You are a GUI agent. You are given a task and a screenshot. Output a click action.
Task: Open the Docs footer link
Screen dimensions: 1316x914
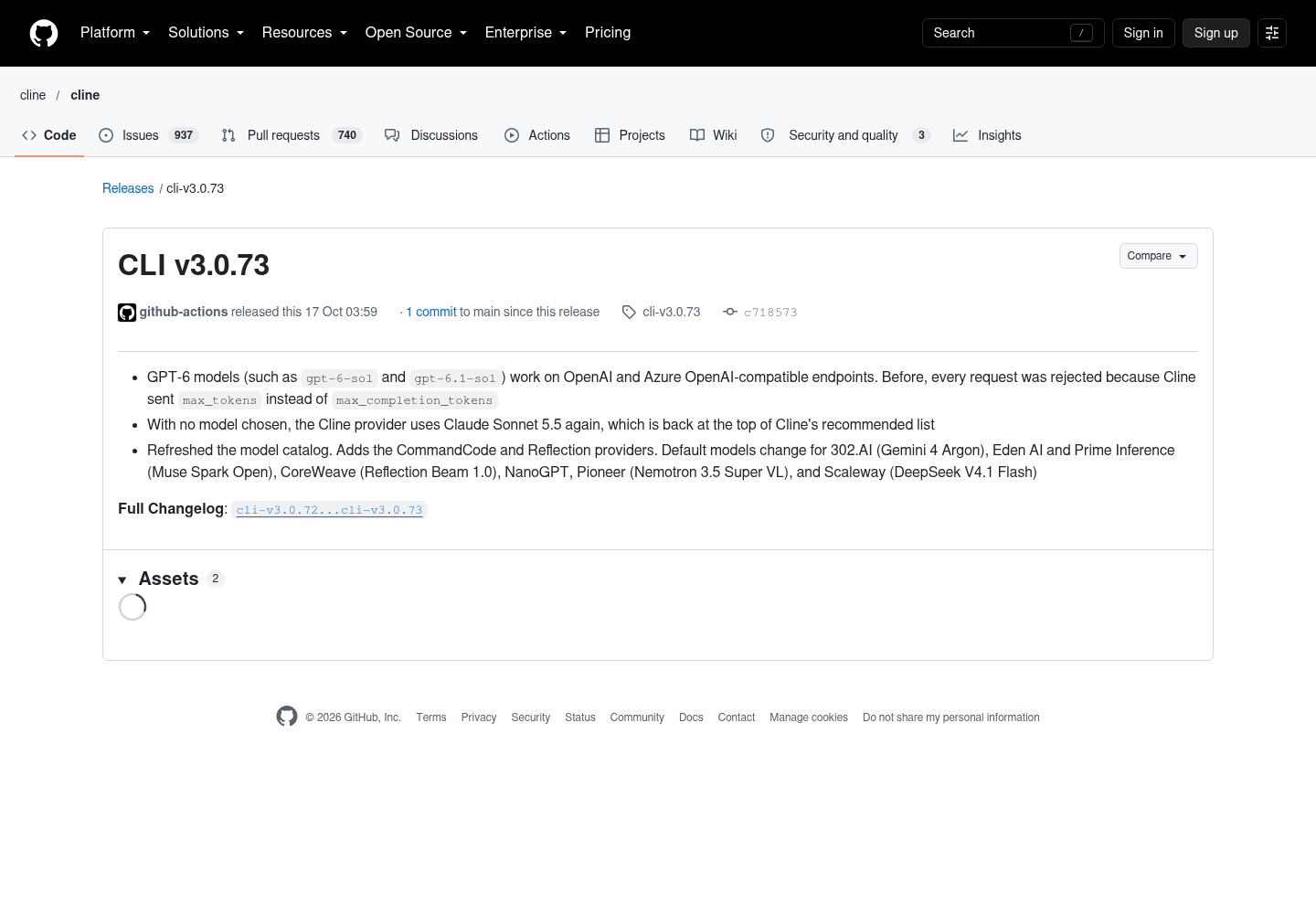(x=691, y=717)
